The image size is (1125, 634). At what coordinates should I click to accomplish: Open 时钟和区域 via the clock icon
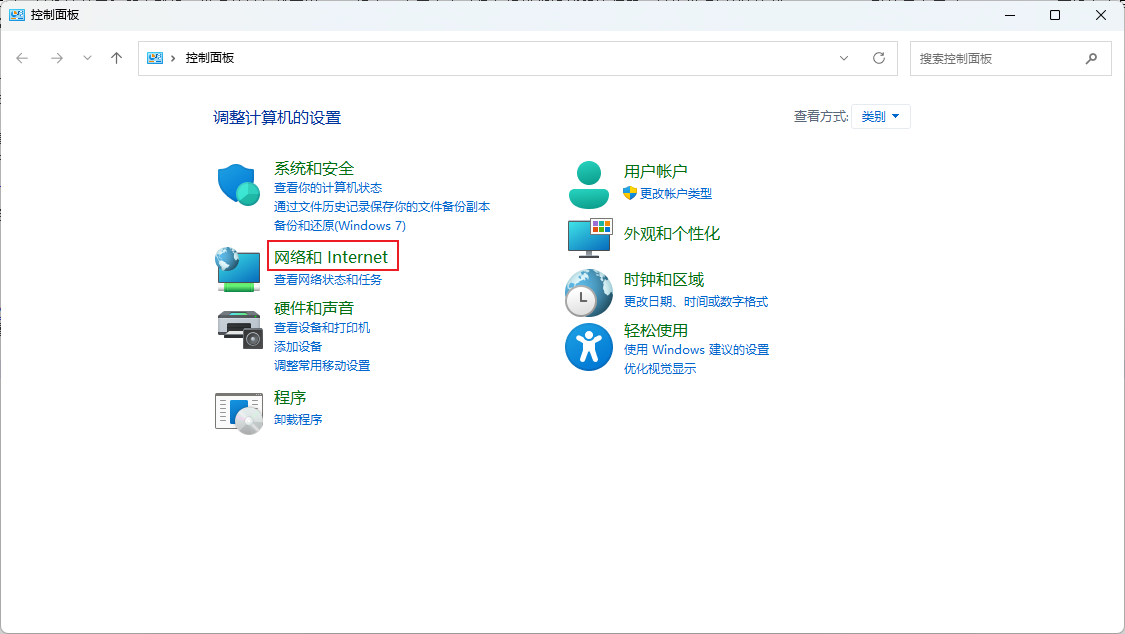pos(588,293)
